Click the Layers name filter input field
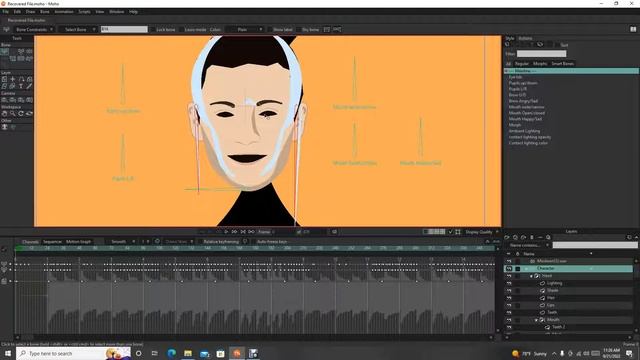 (595, 245)
